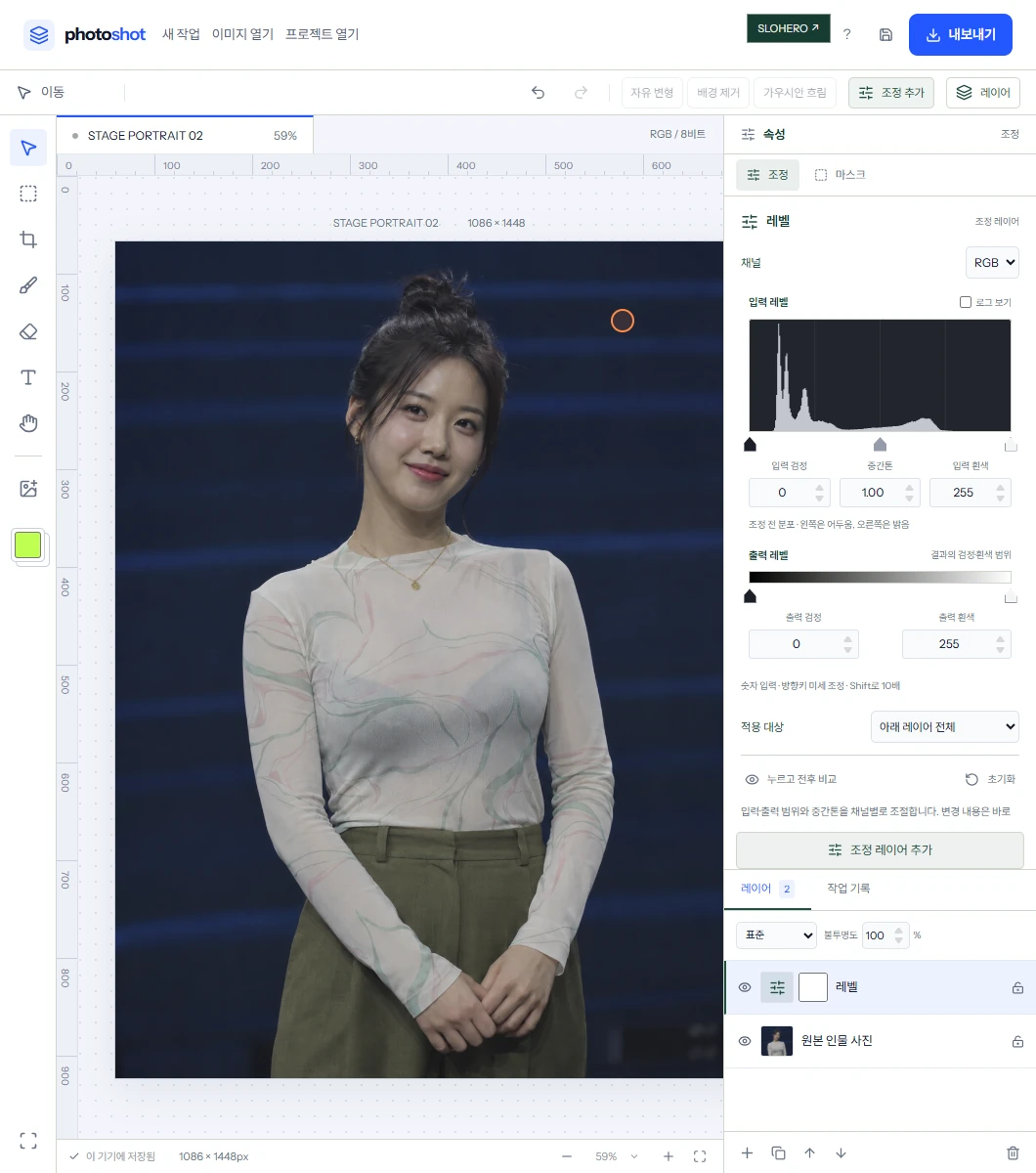Viewport: 1036px width, 1173px height.
Task: Click the add image icon in left toolbar
Action: (x=28, y=489)
